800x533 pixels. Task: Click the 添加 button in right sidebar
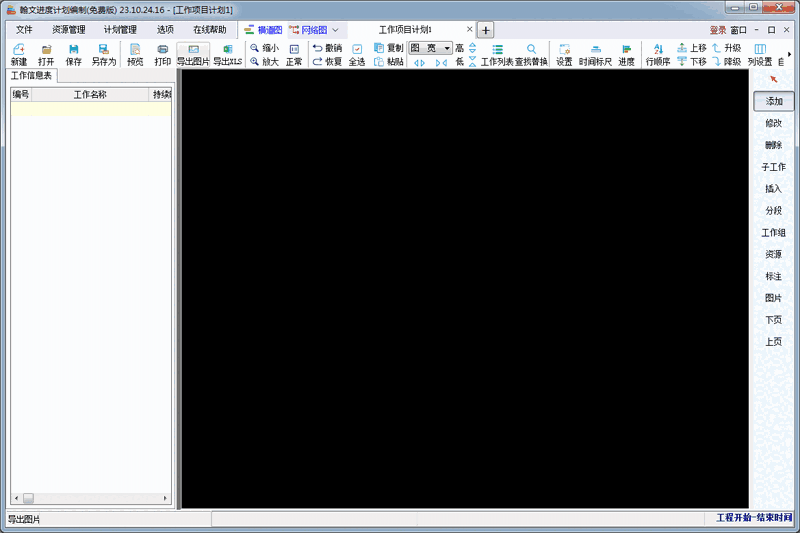point(774,101)
